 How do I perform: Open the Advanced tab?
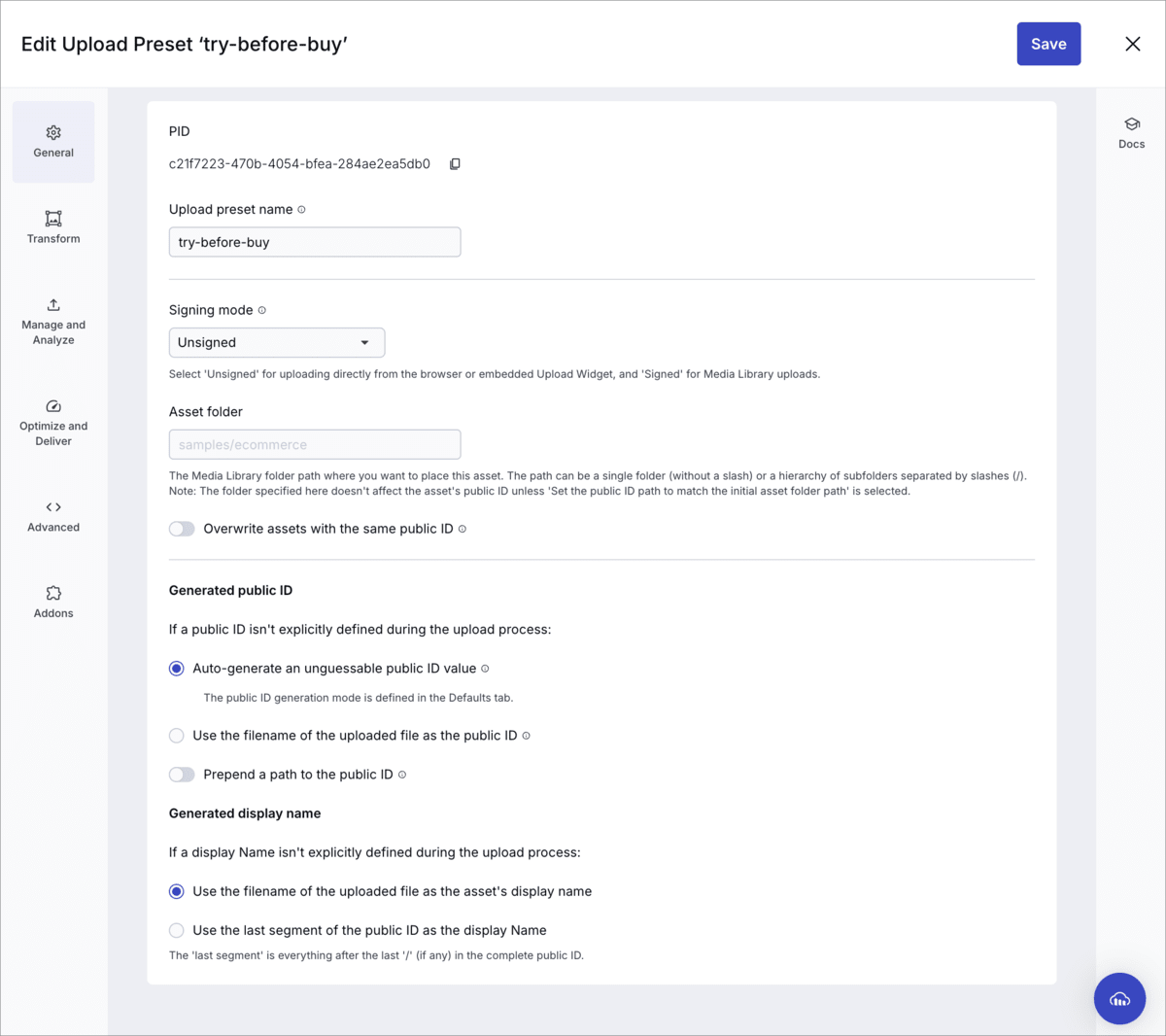[53, 516]
